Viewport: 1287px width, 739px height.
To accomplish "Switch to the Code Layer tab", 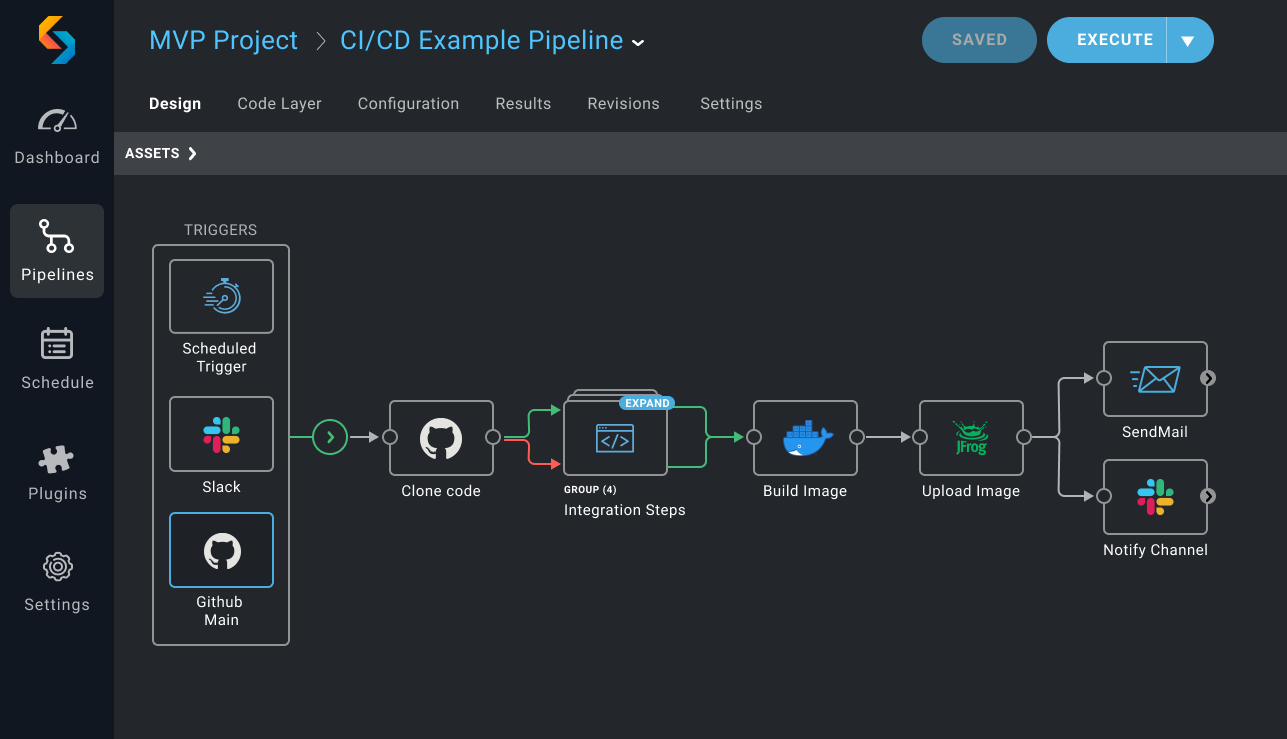I will point(279,104).
